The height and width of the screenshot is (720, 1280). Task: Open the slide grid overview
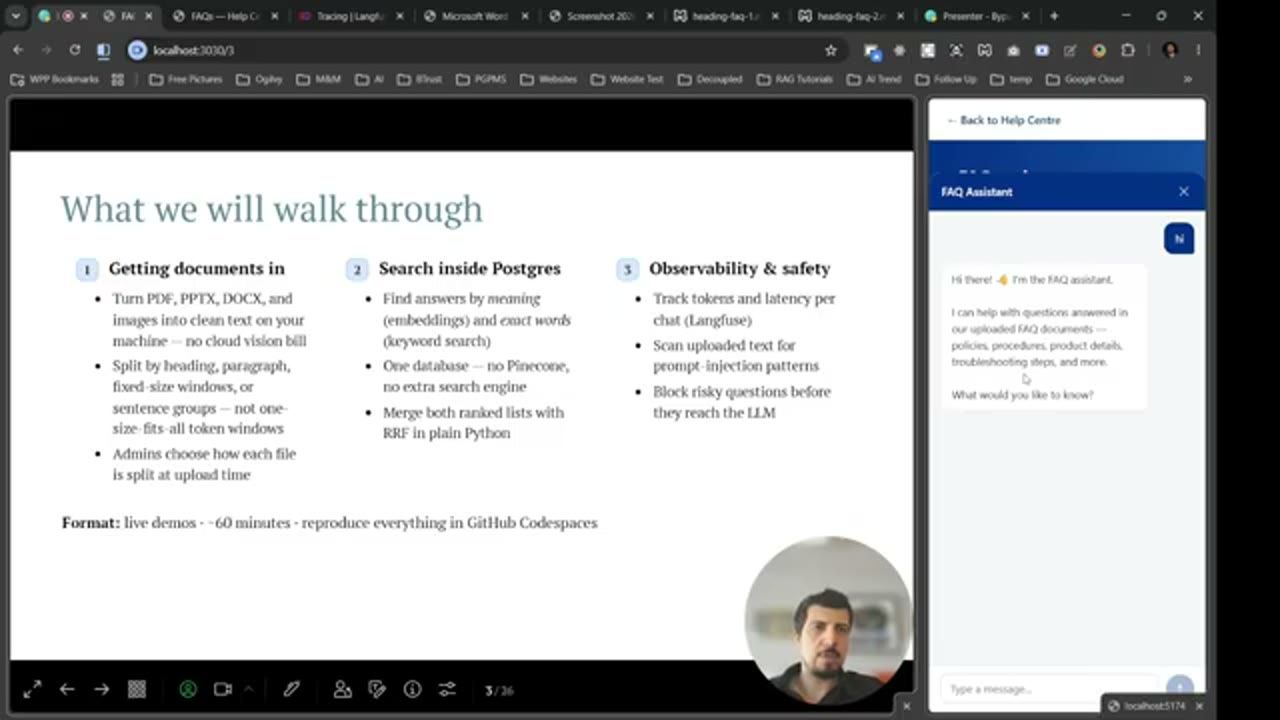(137, 689)
